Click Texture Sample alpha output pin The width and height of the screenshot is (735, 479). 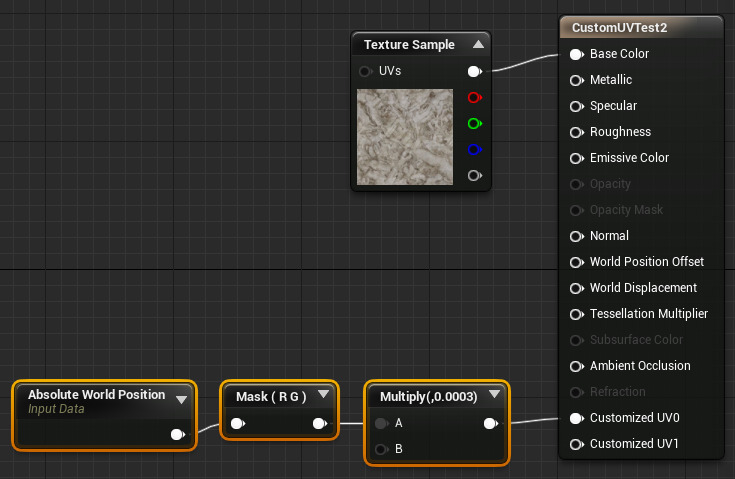pos(474,176)
